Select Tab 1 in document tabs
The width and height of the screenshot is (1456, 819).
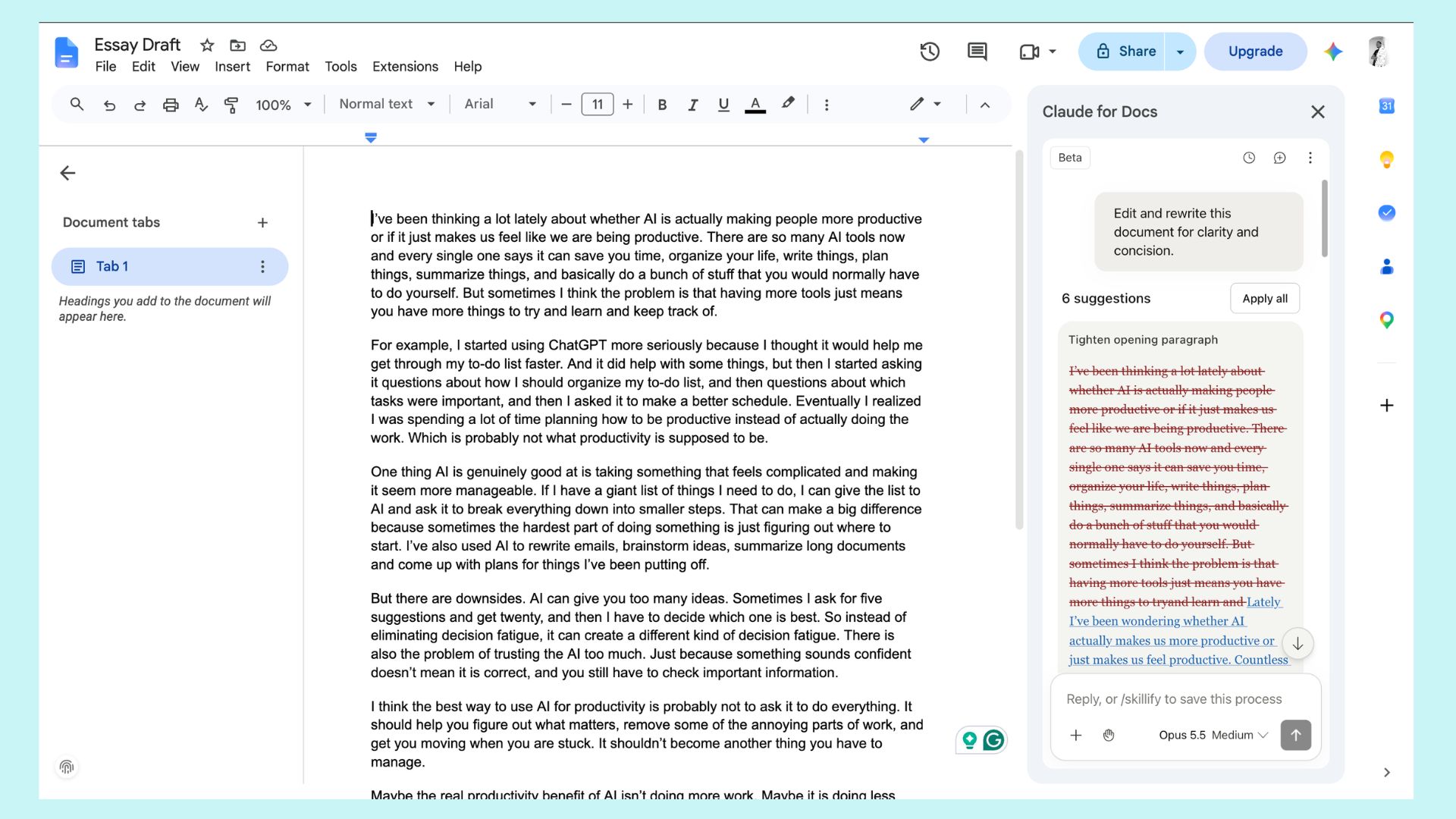[170, 266]
